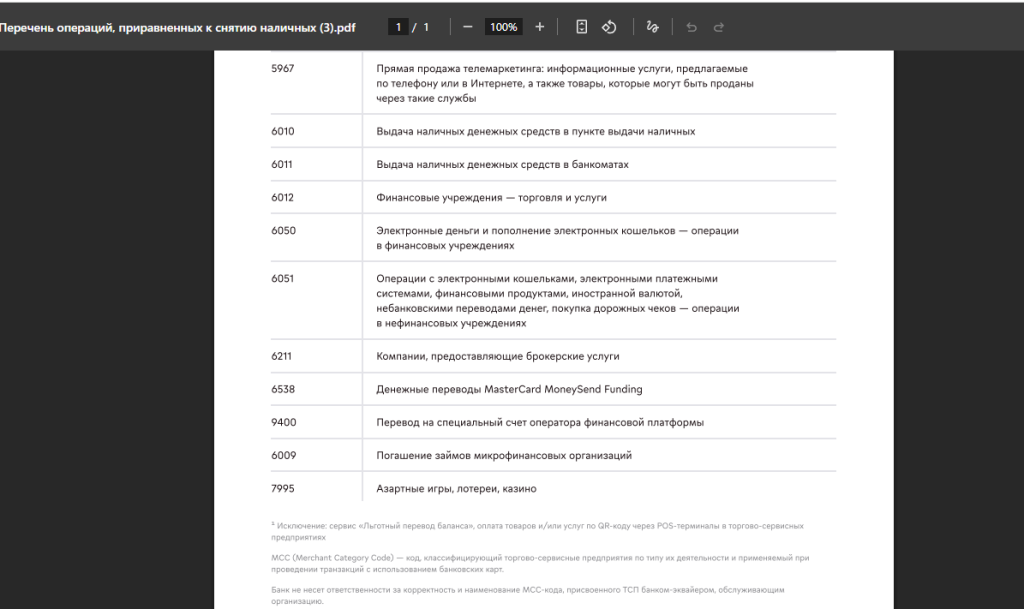Click the current page number field

[398, 27]
